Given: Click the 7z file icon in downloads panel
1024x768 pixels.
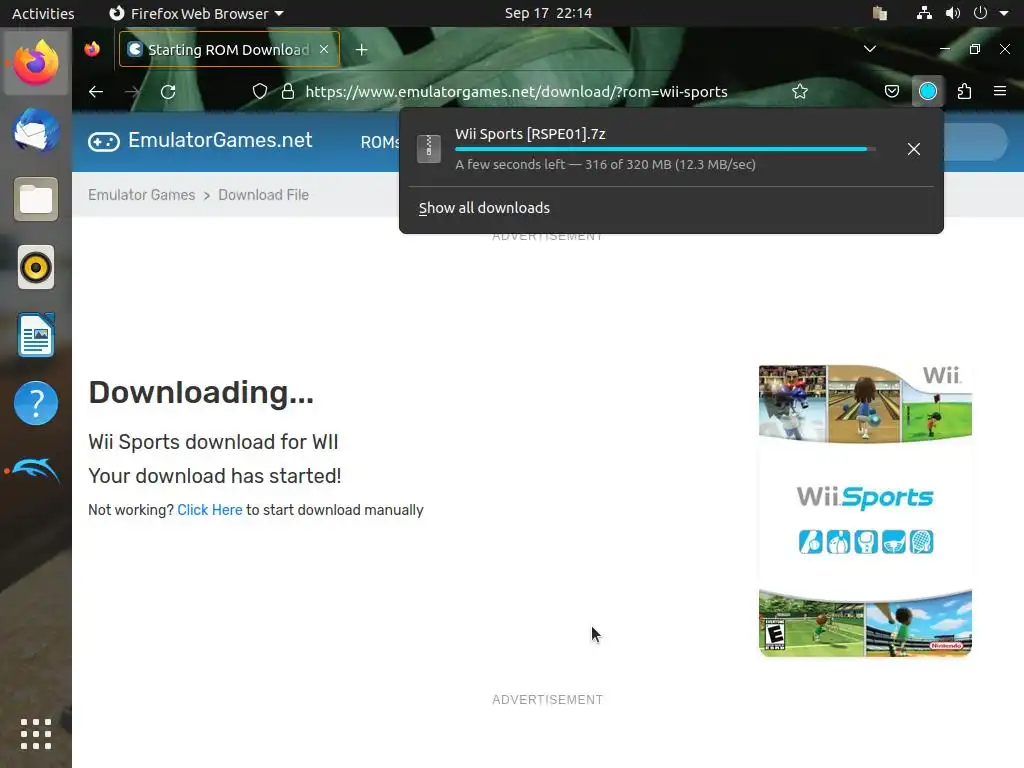Looking at the screenshot, I should click(429, 149).
